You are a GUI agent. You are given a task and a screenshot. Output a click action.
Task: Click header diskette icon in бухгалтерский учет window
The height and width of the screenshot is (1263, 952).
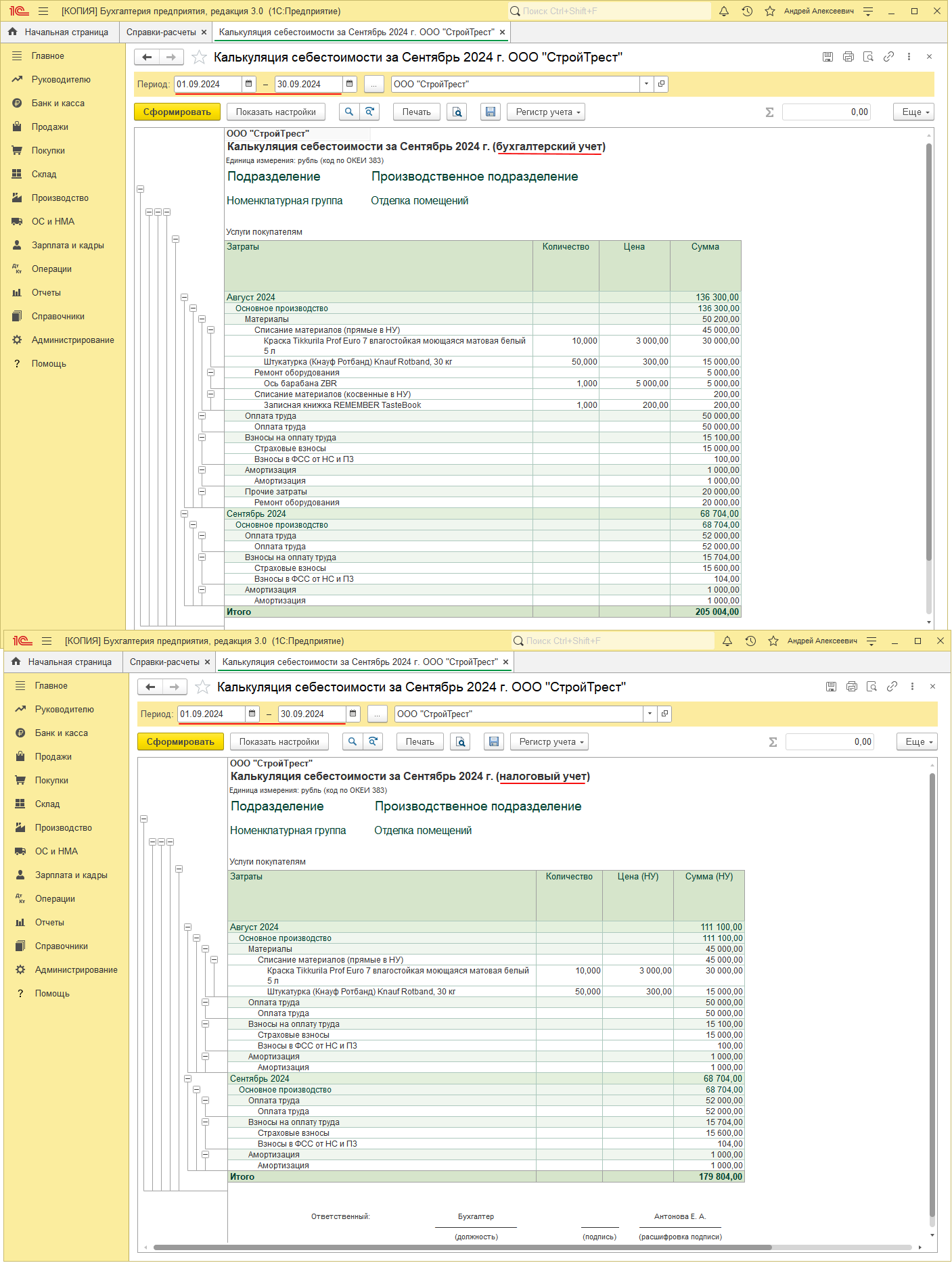tap(828, 57)
